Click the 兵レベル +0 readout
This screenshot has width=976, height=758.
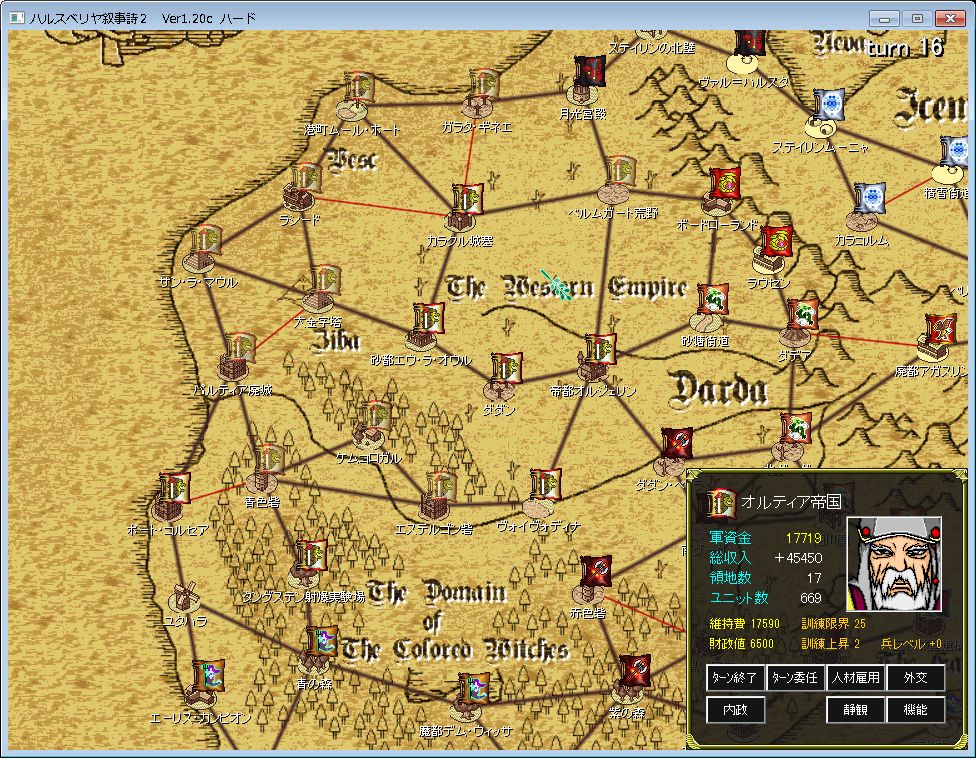click(x=911, y=644)
